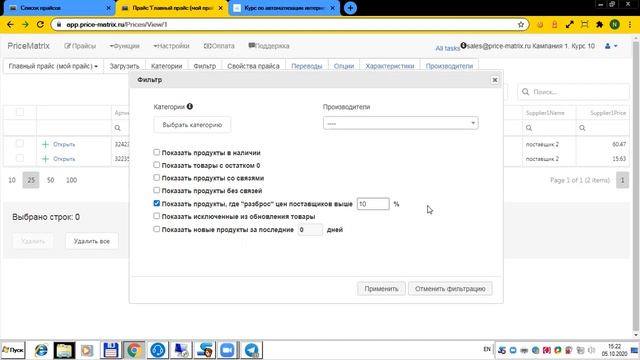Open the floppy disk save app in taskbar
Image resolution: width=640 pixels, height=360 pixels.
pyautogui.click(x=111, y=350)
